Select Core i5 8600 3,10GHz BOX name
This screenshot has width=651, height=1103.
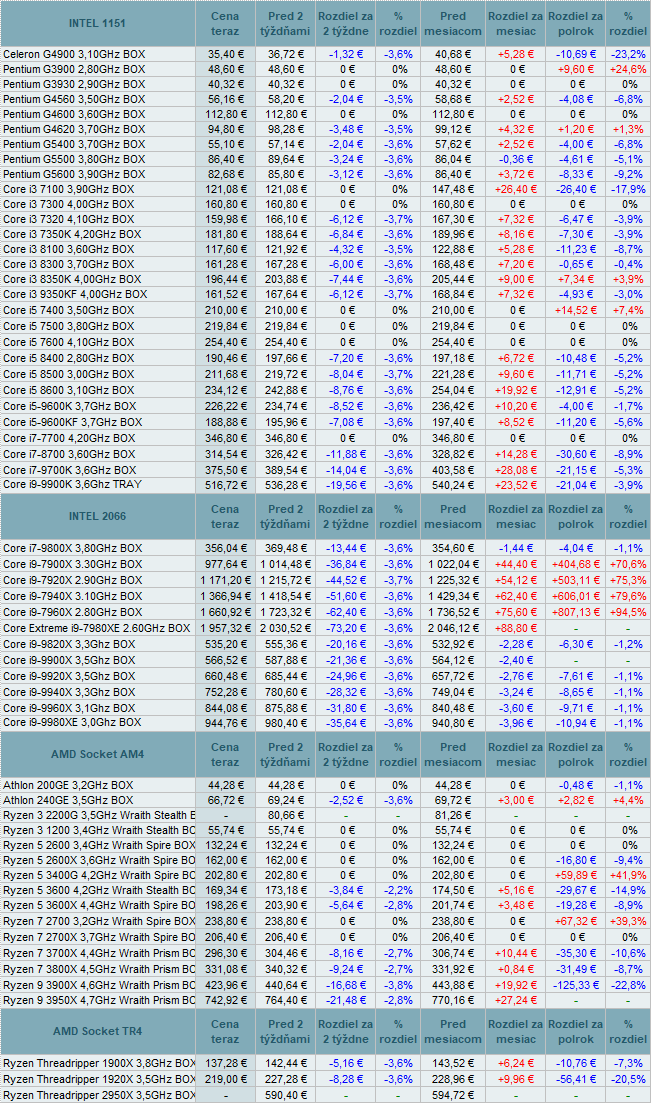click(68, 390)
